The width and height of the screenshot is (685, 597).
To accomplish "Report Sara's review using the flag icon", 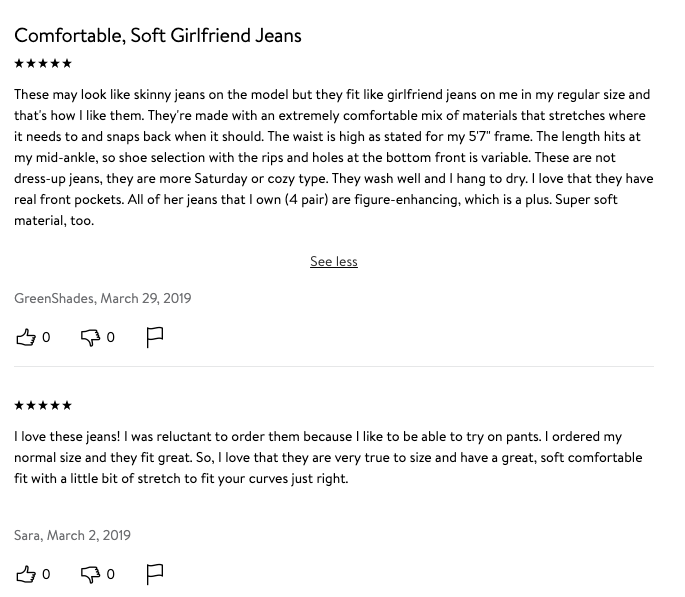I will (x=155, y=574).
